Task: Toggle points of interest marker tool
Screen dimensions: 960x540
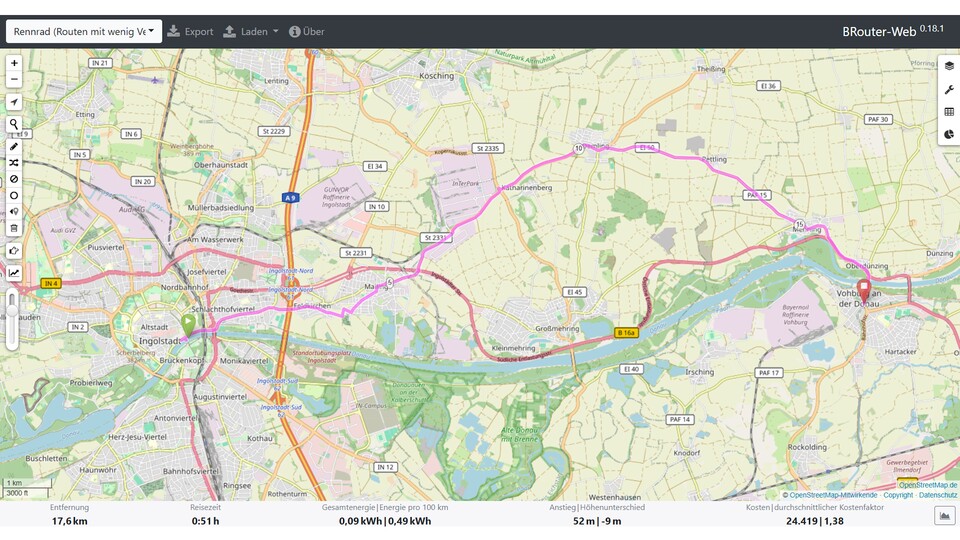Action: (13, 212)
